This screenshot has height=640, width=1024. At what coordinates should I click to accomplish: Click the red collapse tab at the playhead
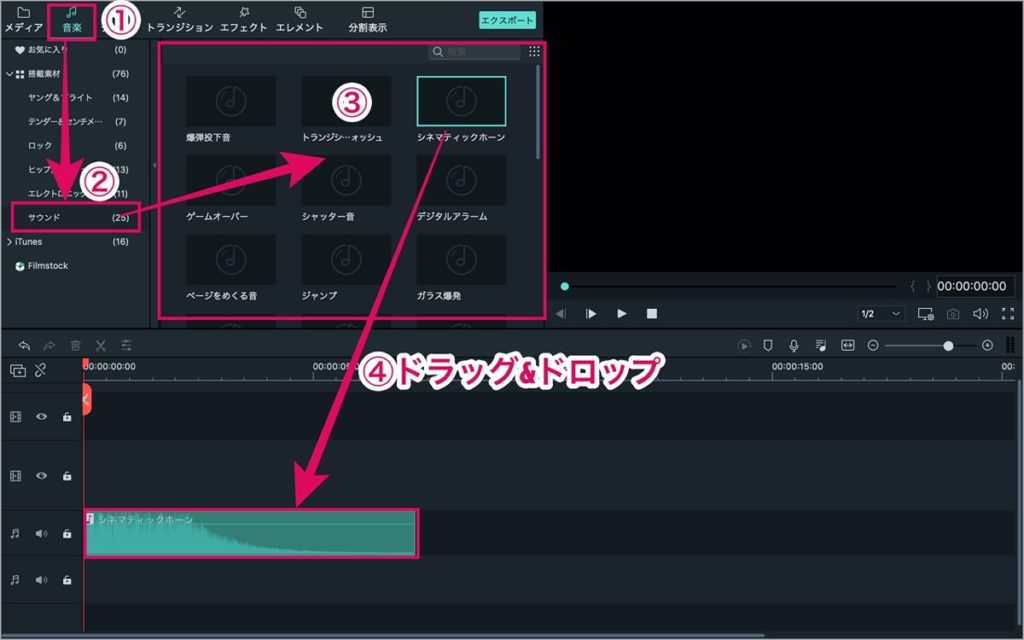[87, 400]
